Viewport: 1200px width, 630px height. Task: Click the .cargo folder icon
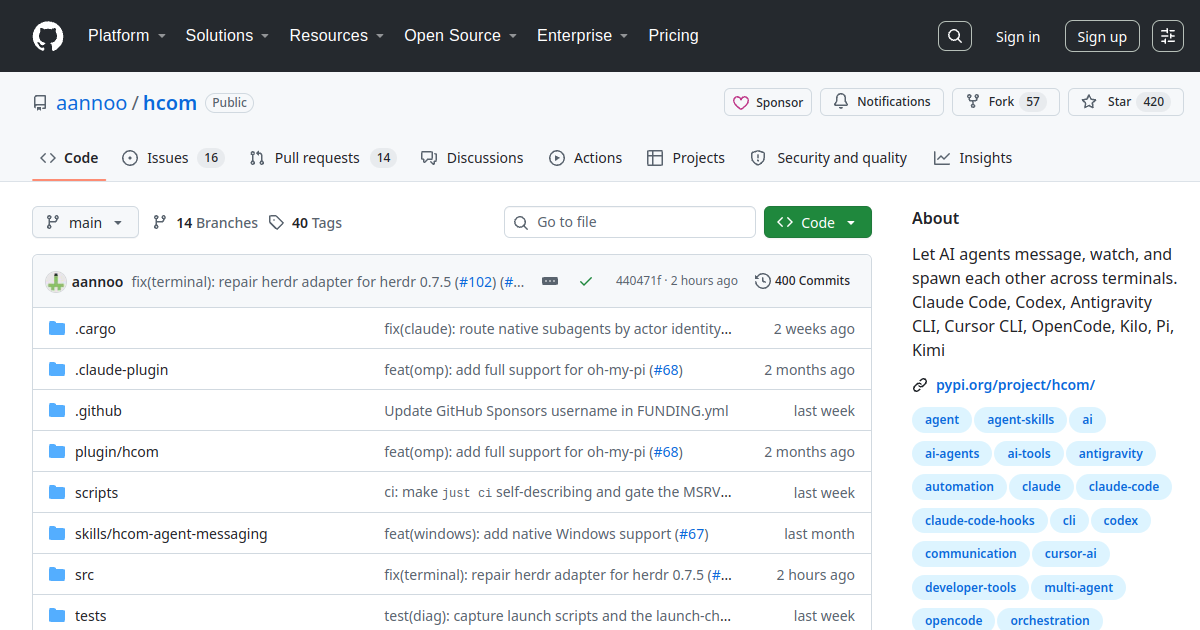point(57,329)
